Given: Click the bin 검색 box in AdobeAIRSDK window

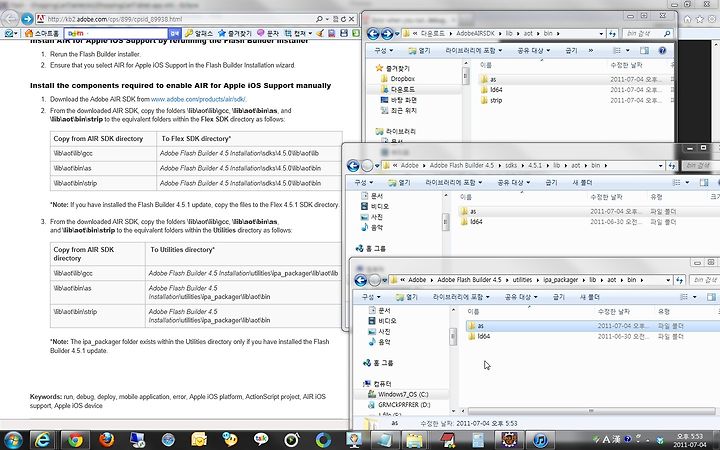Looking at the screenshot, I should pyautogui.click(x=647, y=34).
